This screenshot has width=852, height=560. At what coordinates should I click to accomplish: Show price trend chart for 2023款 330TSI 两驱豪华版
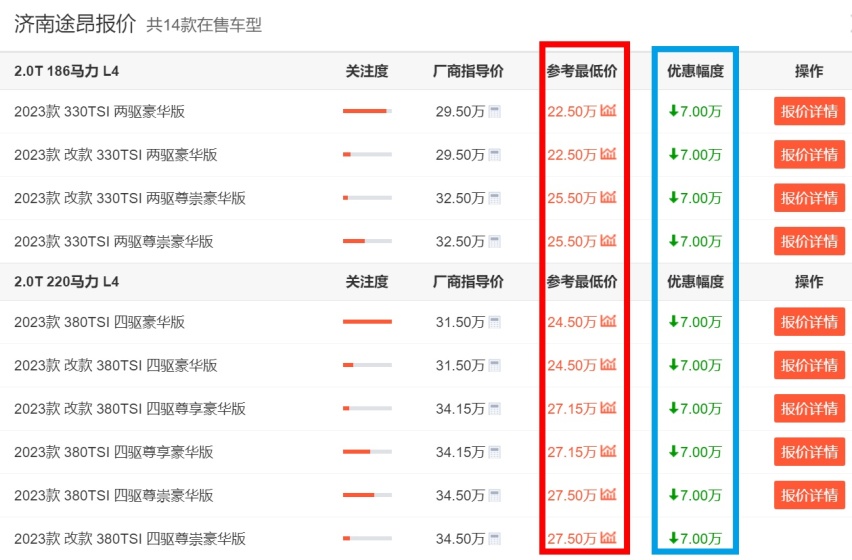tap(608, 110)
